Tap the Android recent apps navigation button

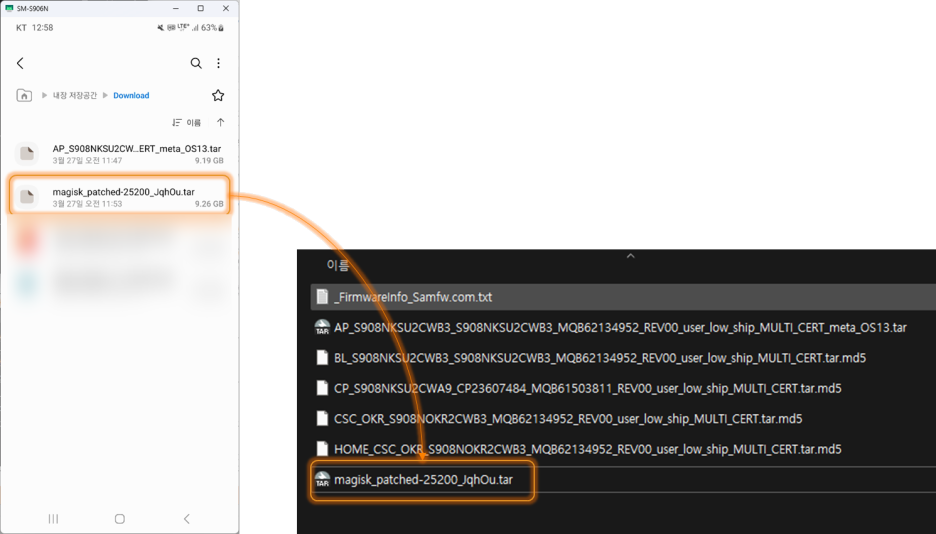coord(53,519)
